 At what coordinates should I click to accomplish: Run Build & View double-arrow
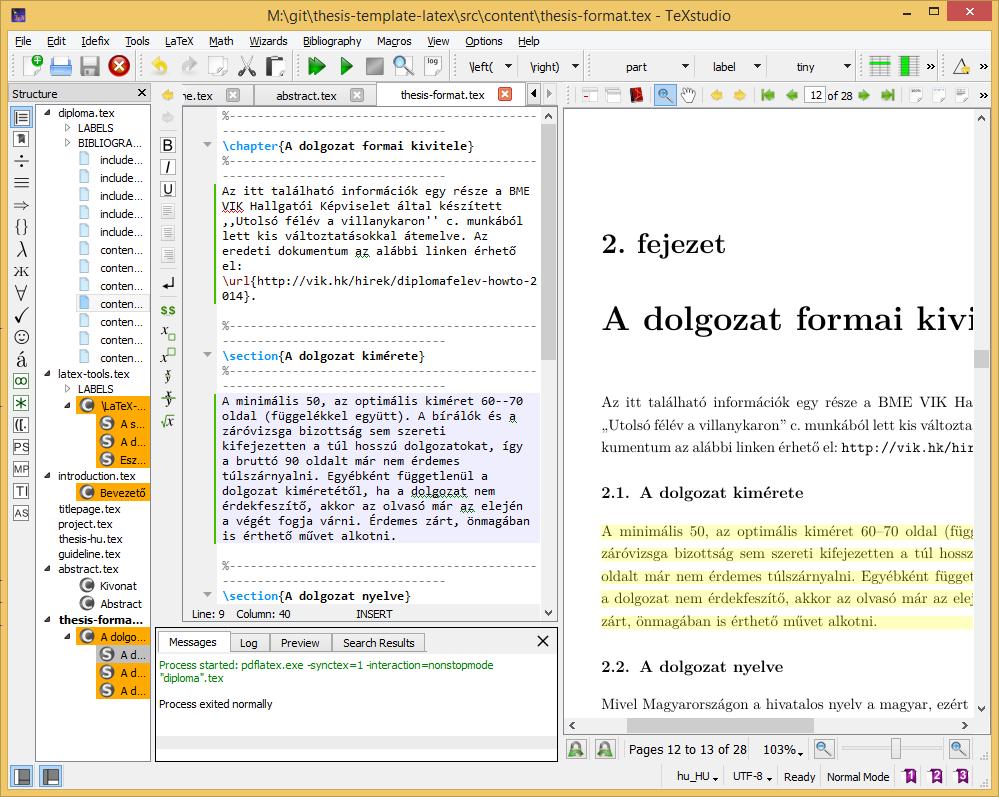coord(317,66)
